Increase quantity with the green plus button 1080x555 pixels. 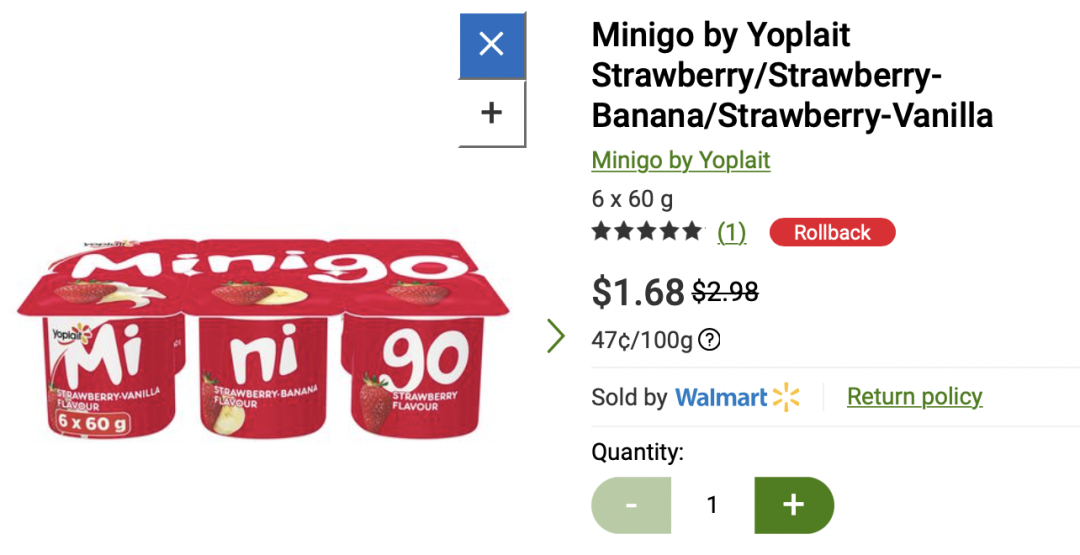coord(793,505)
